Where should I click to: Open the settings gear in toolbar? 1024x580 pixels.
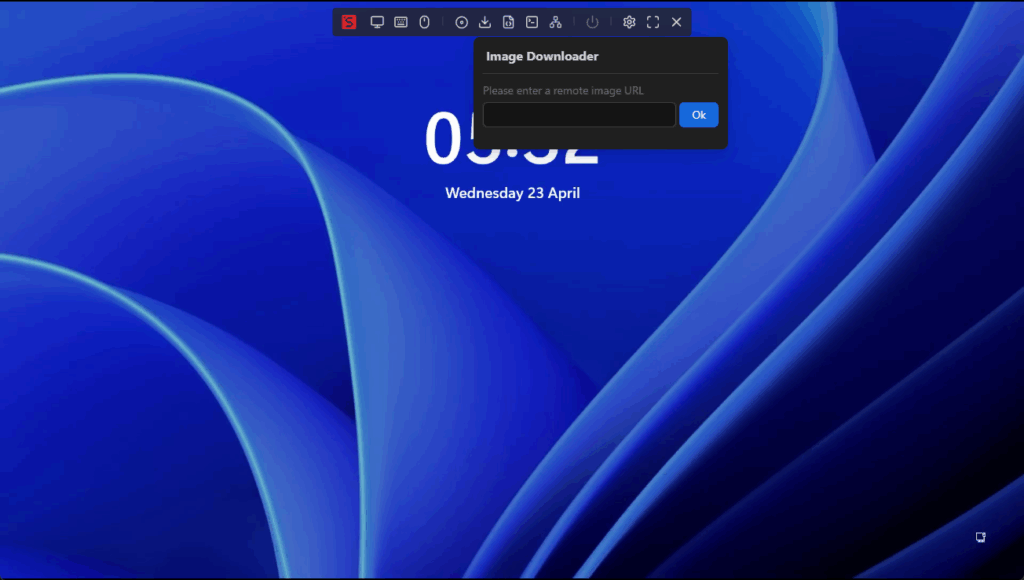629,22
